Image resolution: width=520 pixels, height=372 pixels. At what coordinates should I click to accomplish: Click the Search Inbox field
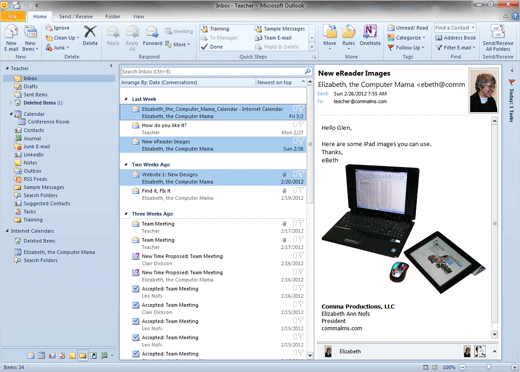[x=213, y=71]
